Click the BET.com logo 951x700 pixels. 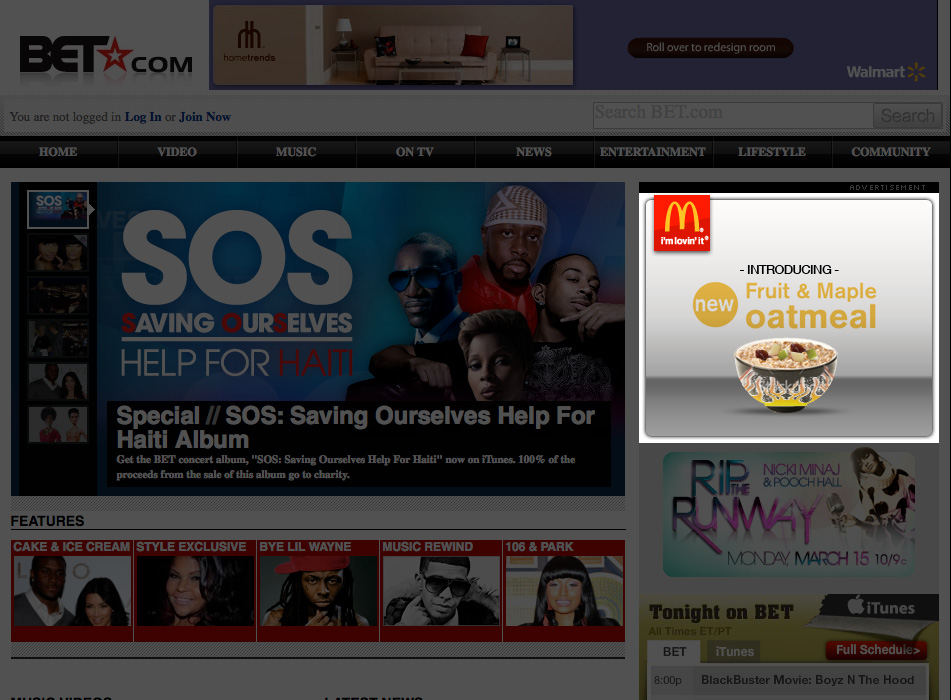[x=105, y=57]
